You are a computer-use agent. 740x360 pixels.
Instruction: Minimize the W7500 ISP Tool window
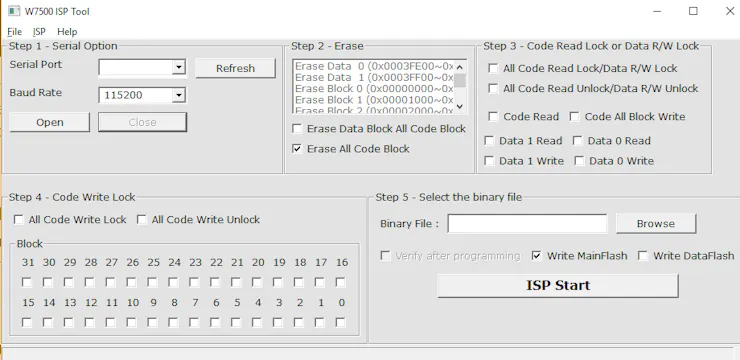(656, 11)
